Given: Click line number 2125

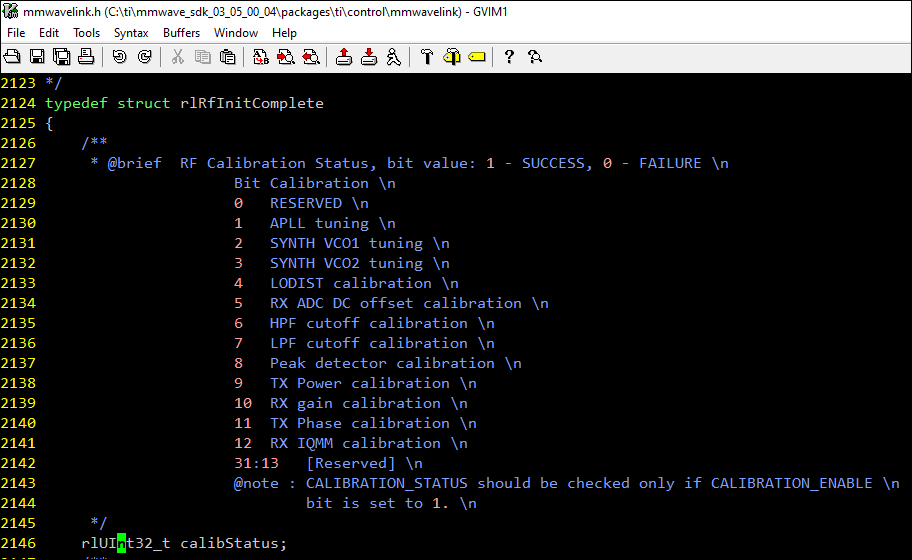Looking at the screenshot, I should coord(18,123).
